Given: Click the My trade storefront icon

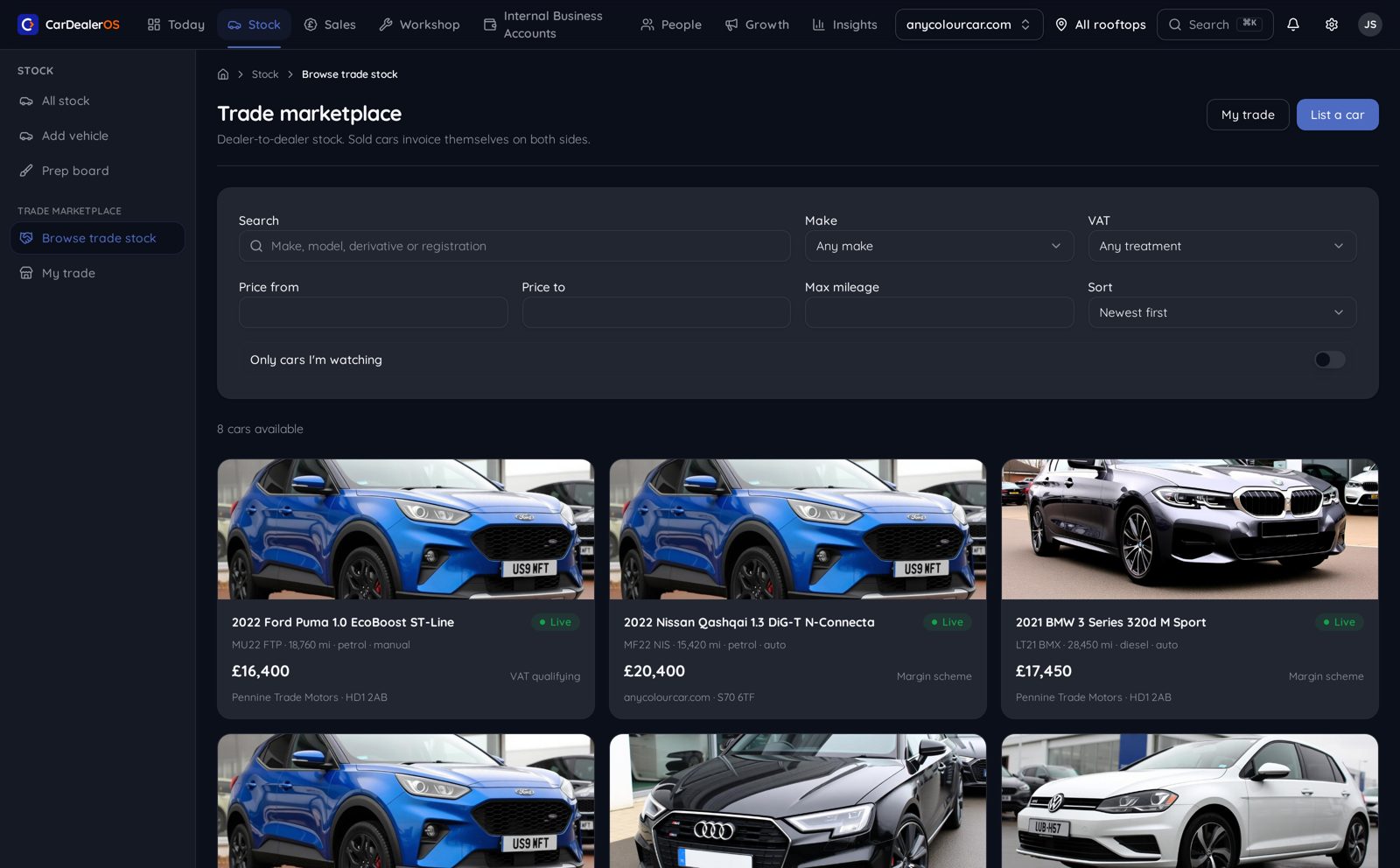Looking at the screenshot, I should [x=26, y=273].
